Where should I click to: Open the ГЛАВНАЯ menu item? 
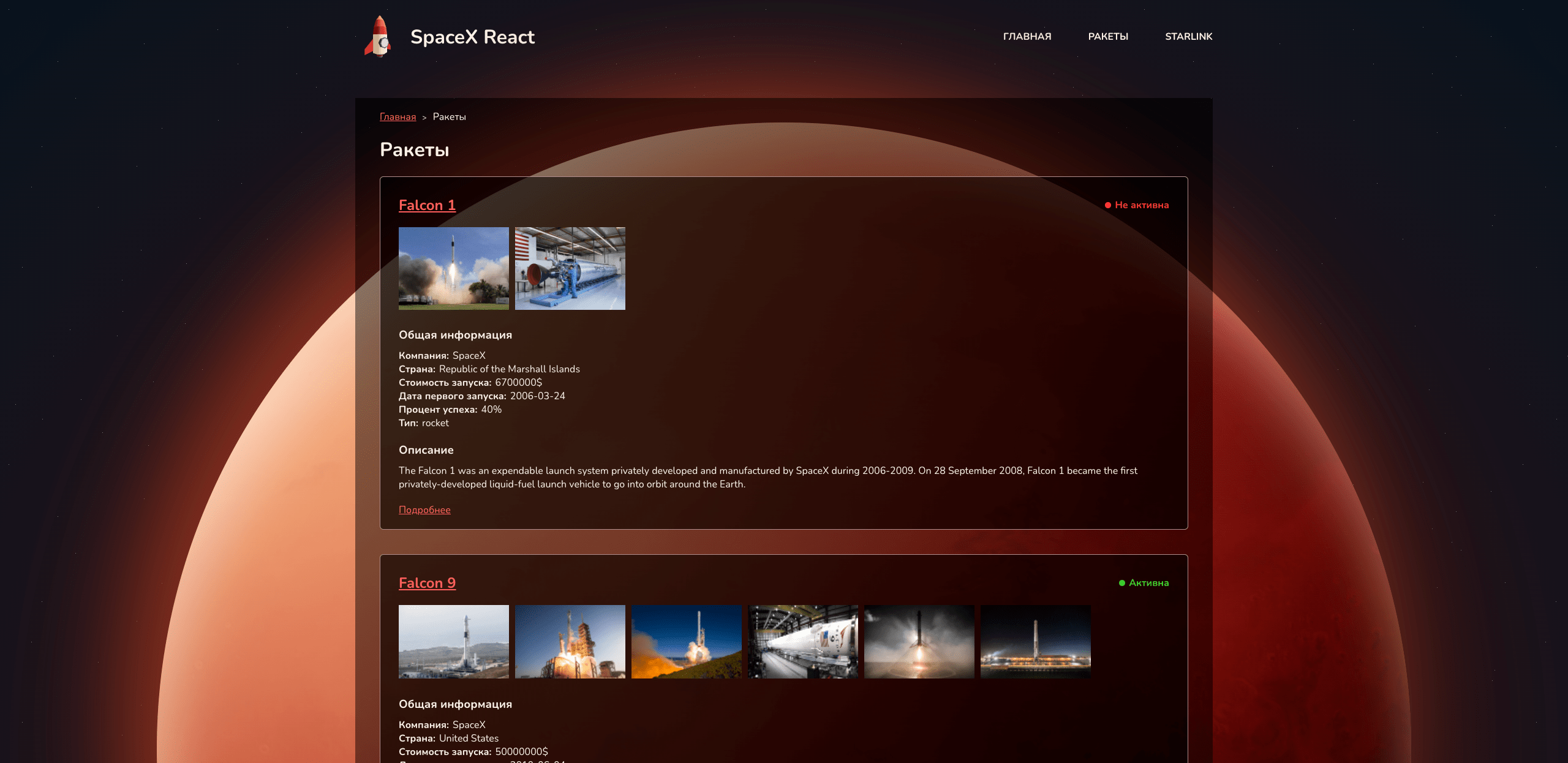pyautogui.click(x=1027, y=37)
